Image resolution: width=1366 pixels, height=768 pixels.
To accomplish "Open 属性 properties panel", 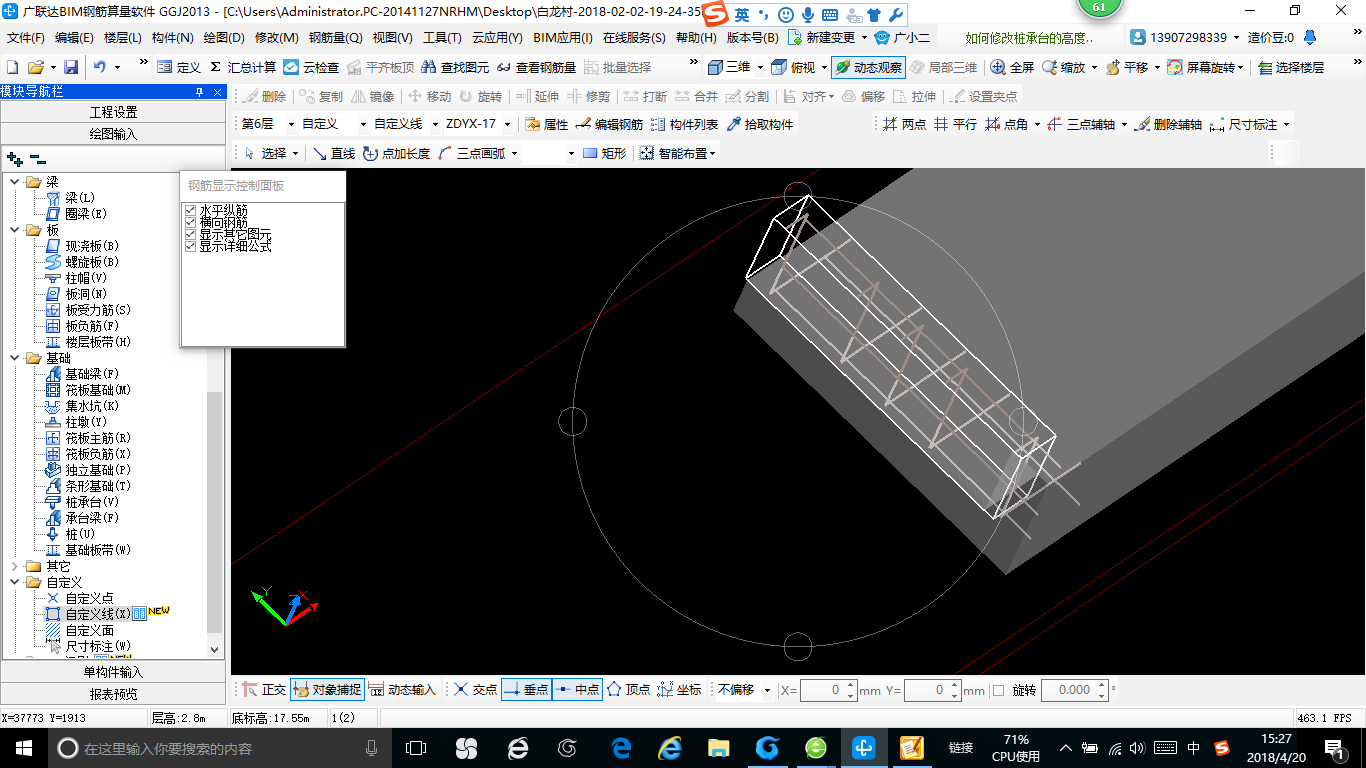I will (547, 124).
